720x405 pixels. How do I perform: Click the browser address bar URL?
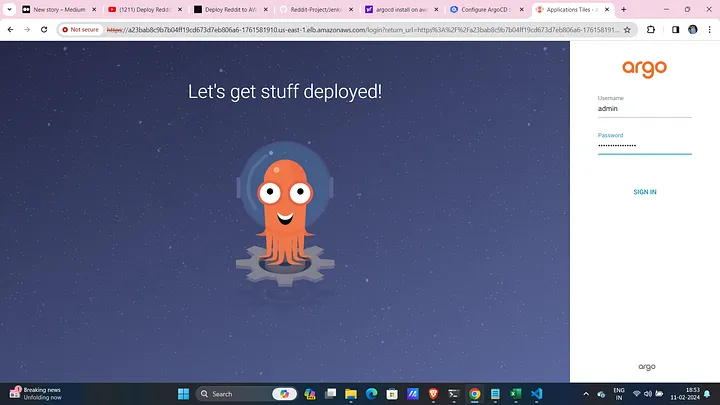click(363, 30)
